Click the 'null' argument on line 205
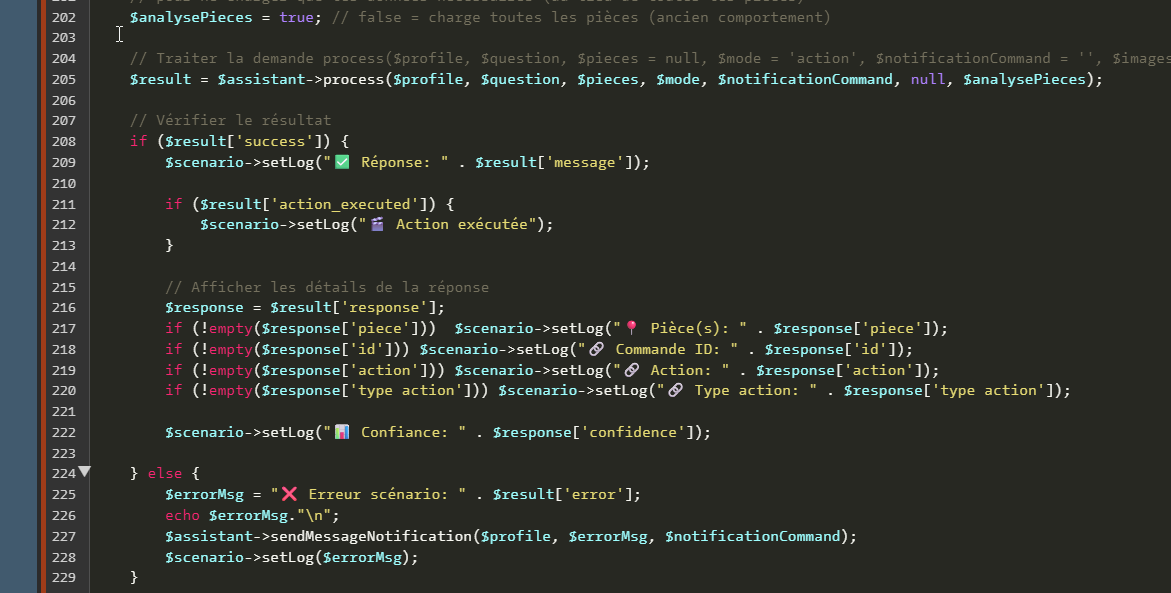The image size is (1171, 593). pos(928,79)
